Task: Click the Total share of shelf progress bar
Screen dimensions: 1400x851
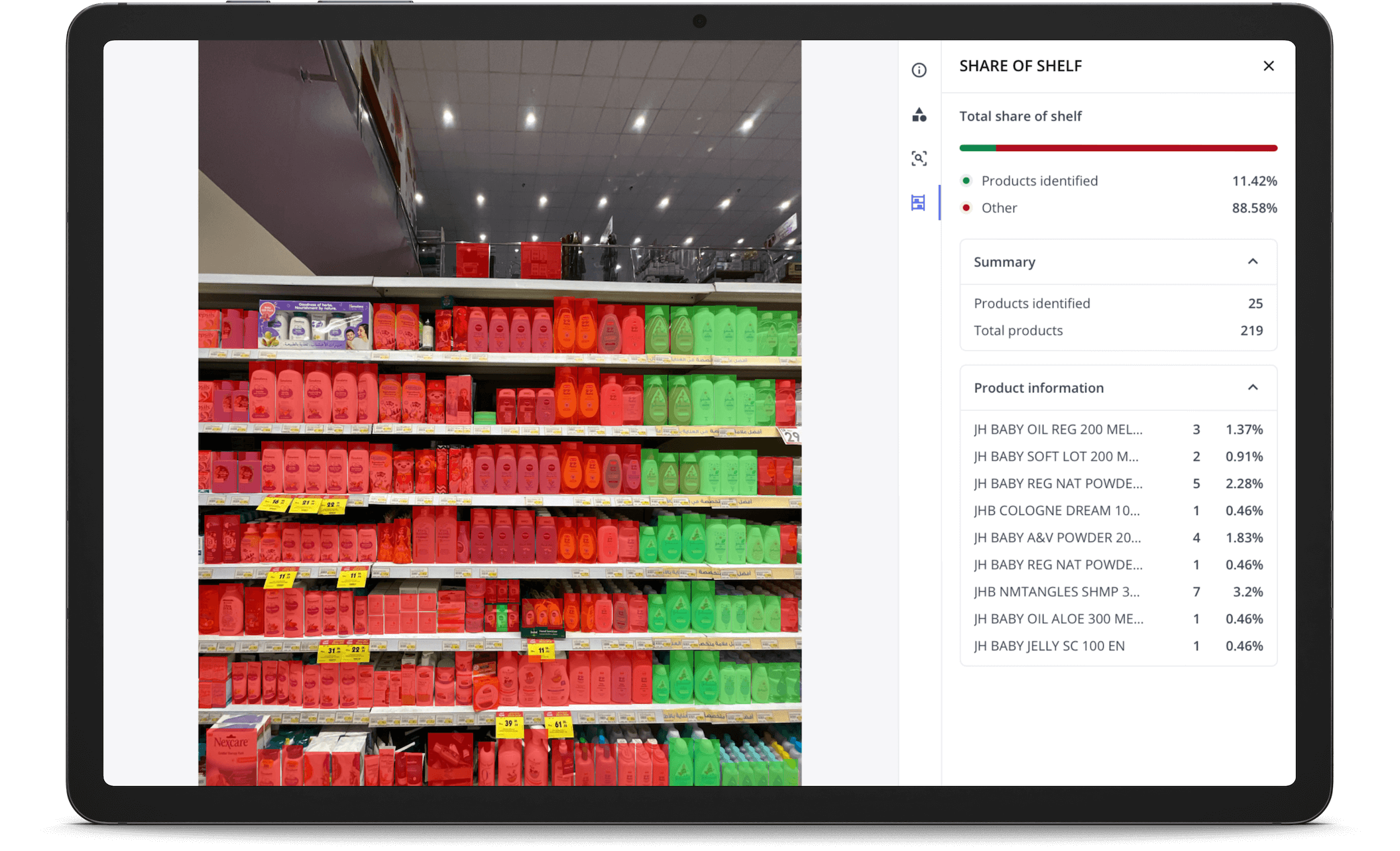Action: [x=1118, y=147]
